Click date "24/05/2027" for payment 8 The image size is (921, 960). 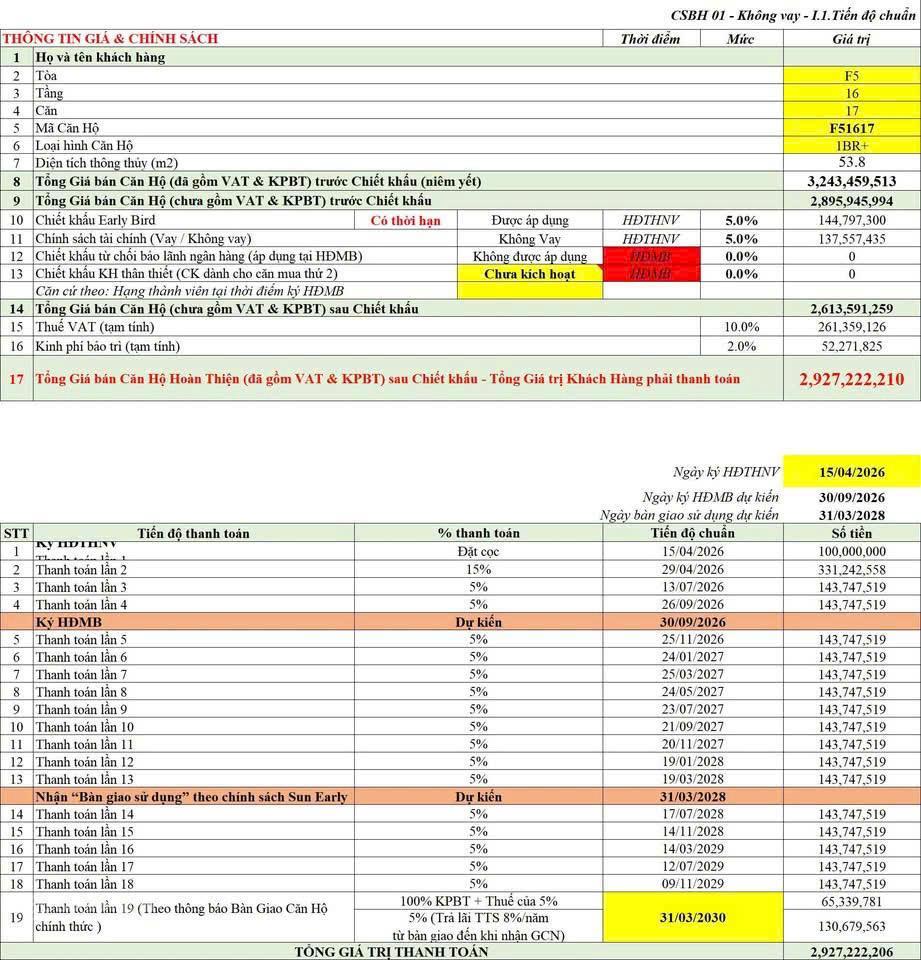click(693, 692)
